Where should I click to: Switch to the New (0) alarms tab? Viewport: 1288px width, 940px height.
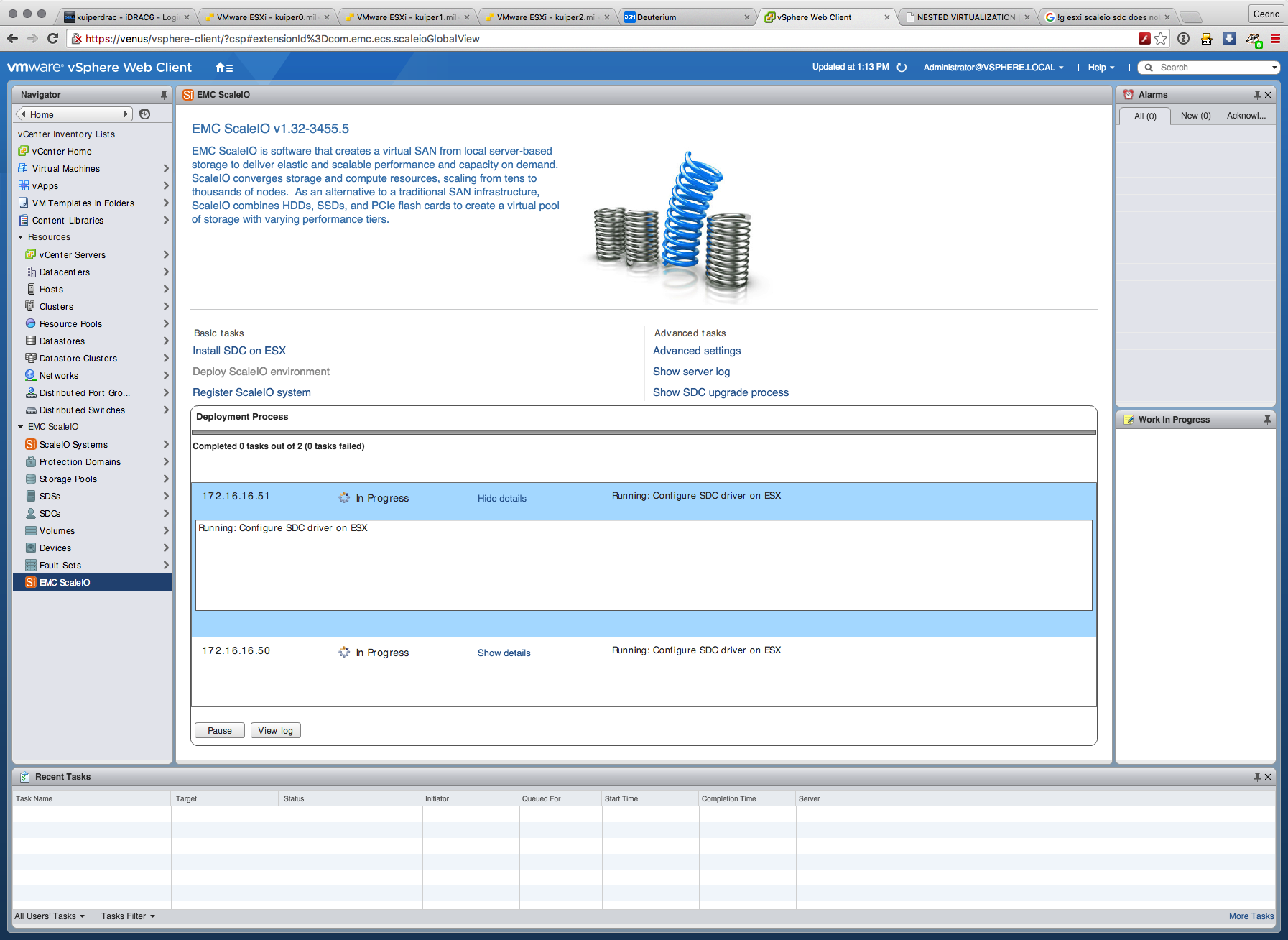click(x=1195, y=116)
